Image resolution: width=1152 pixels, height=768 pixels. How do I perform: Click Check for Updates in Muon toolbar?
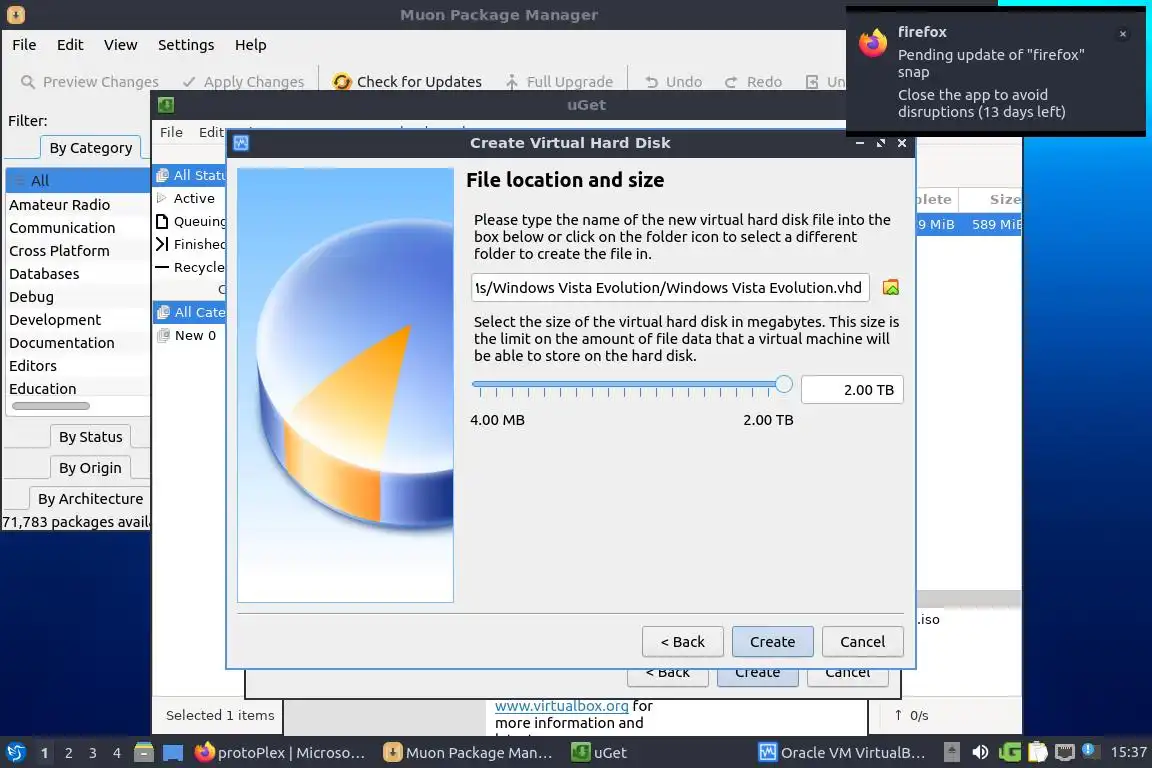[407, 82]
